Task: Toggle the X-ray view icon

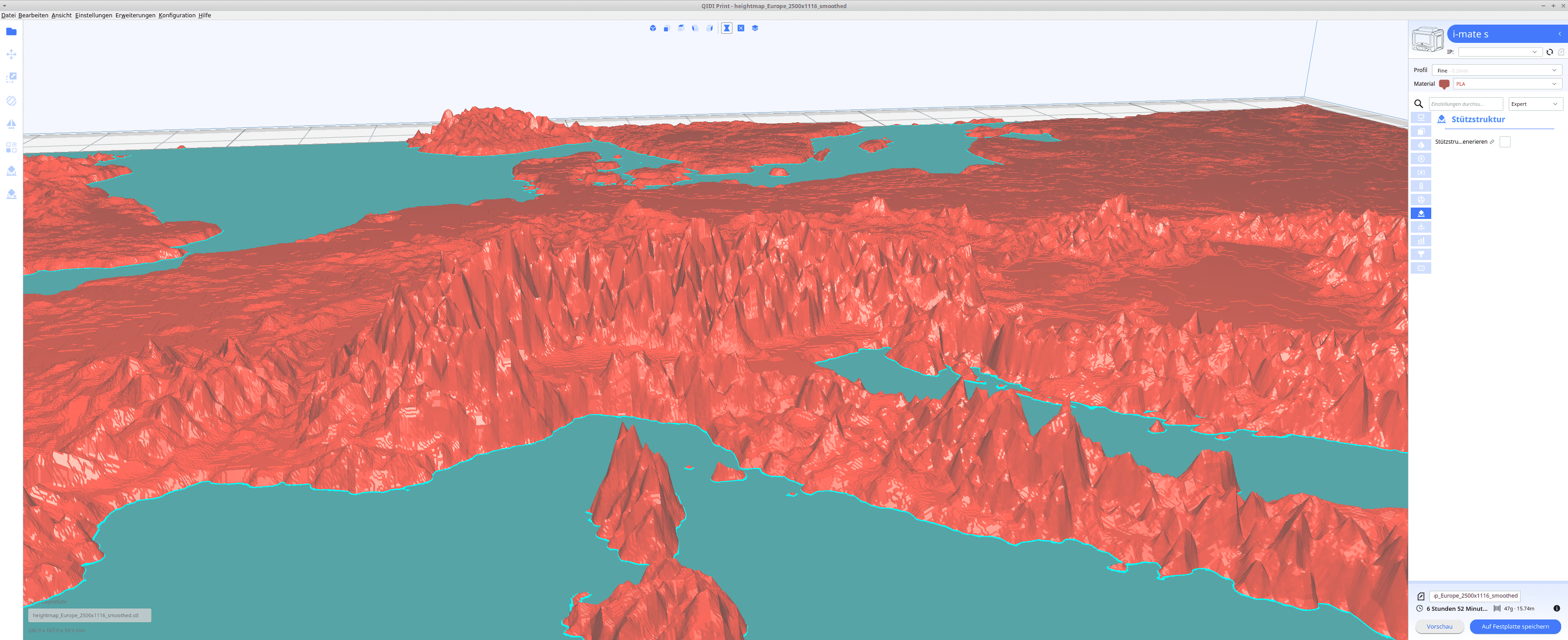Action: click(741, 28)
